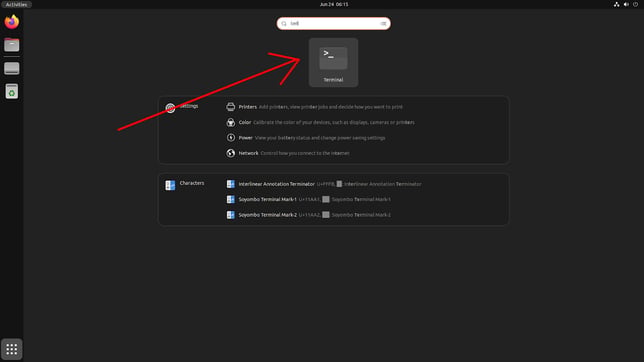Launch the Terminal app from search results
This screenshot has height=362, width=644.
pos(333,62)
